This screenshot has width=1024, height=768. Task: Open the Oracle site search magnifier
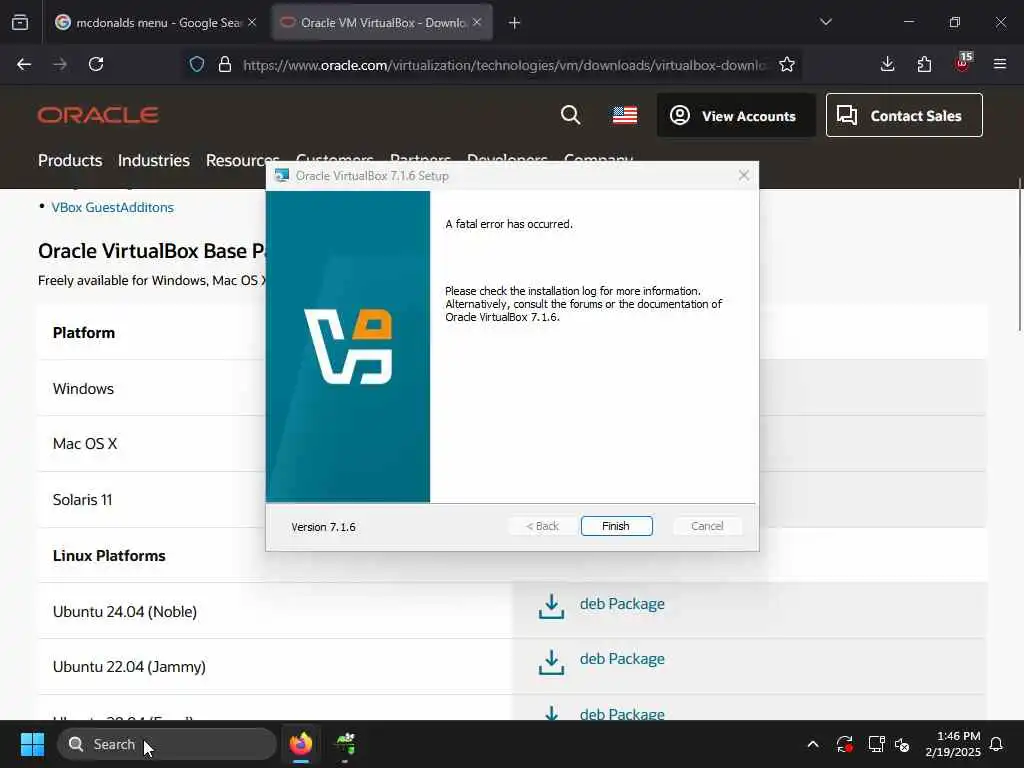tap(571, 116)
